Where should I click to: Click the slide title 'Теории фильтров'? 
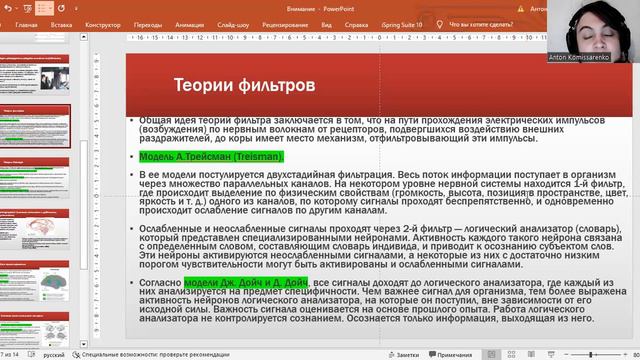[x=244, y=85]
